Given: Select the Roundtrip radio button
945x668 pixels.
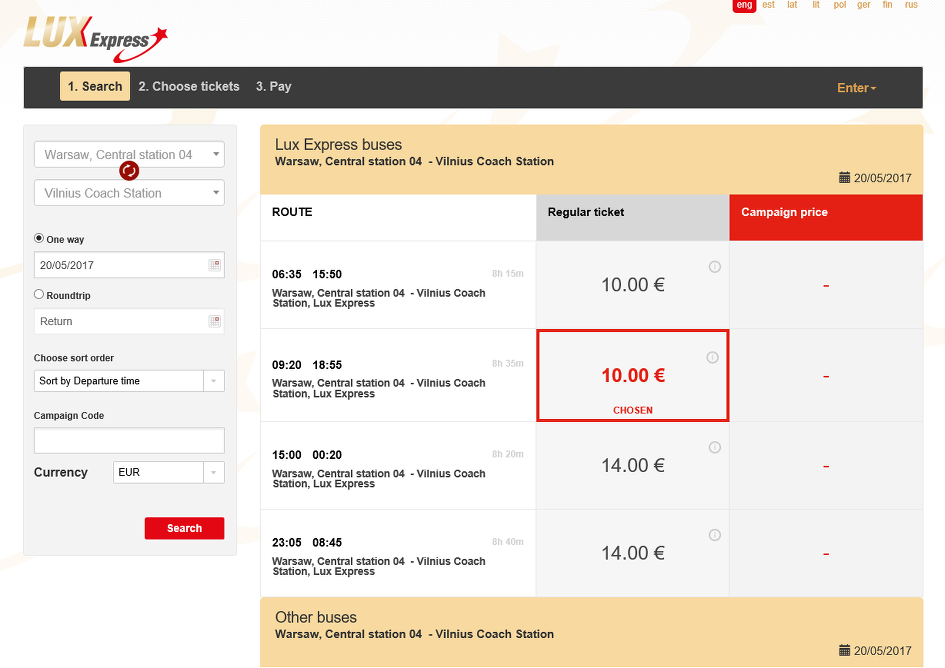Looking at the screenshot, I should pos(39,294).
